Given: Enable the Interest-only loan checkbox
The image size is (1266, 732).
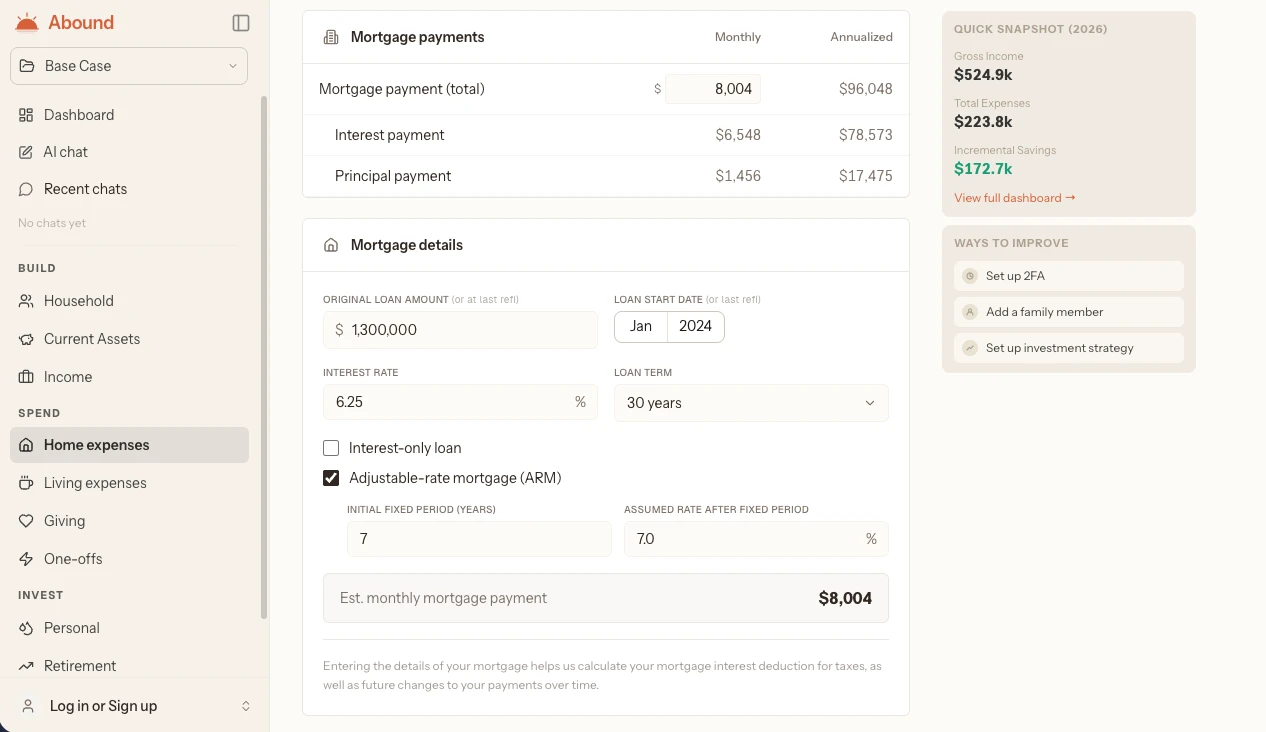Looking at the screenshot, I should point(331,448).
